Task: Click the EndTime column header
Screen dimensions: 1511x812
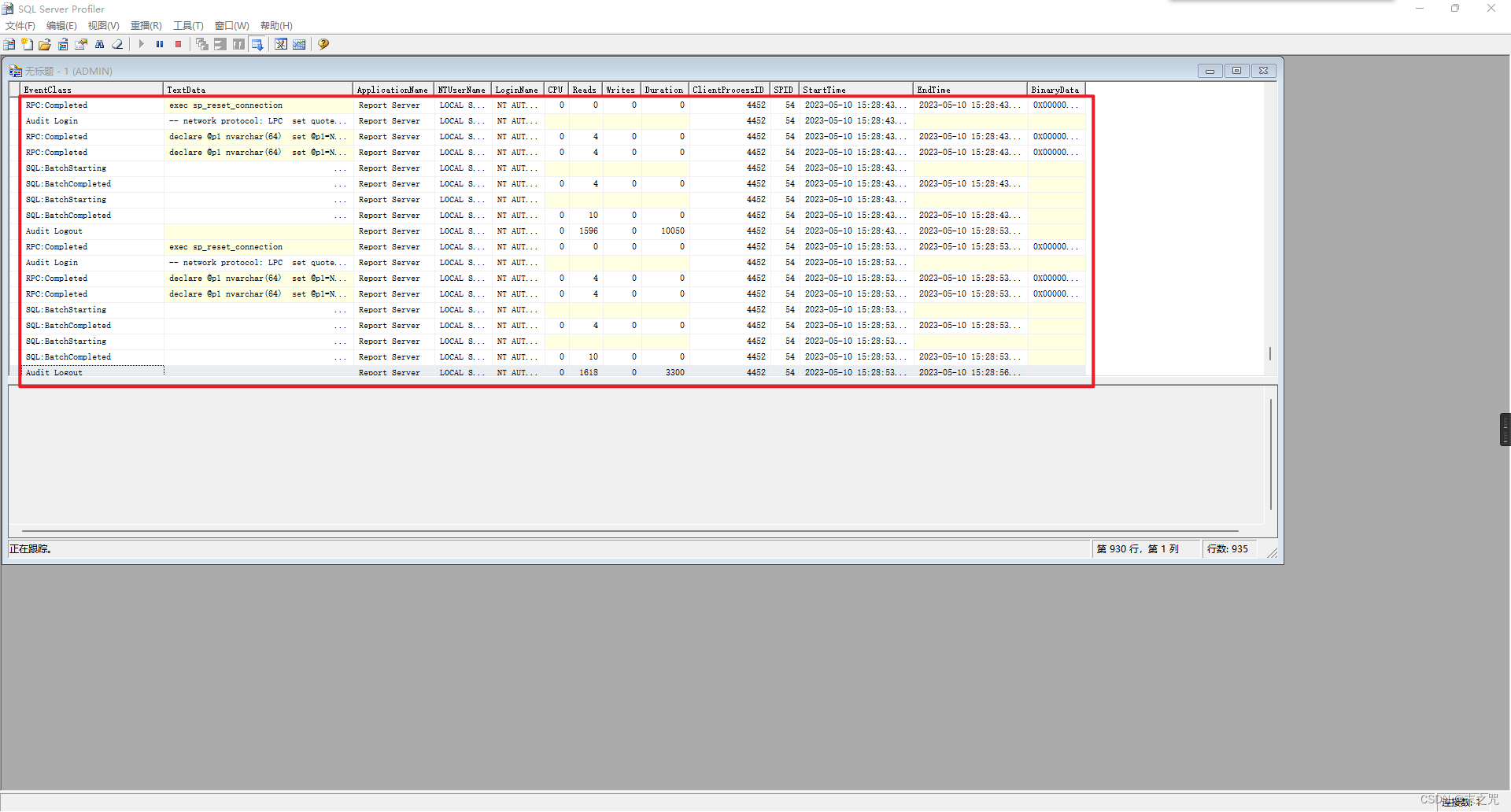Action: (x=970, y=90)
